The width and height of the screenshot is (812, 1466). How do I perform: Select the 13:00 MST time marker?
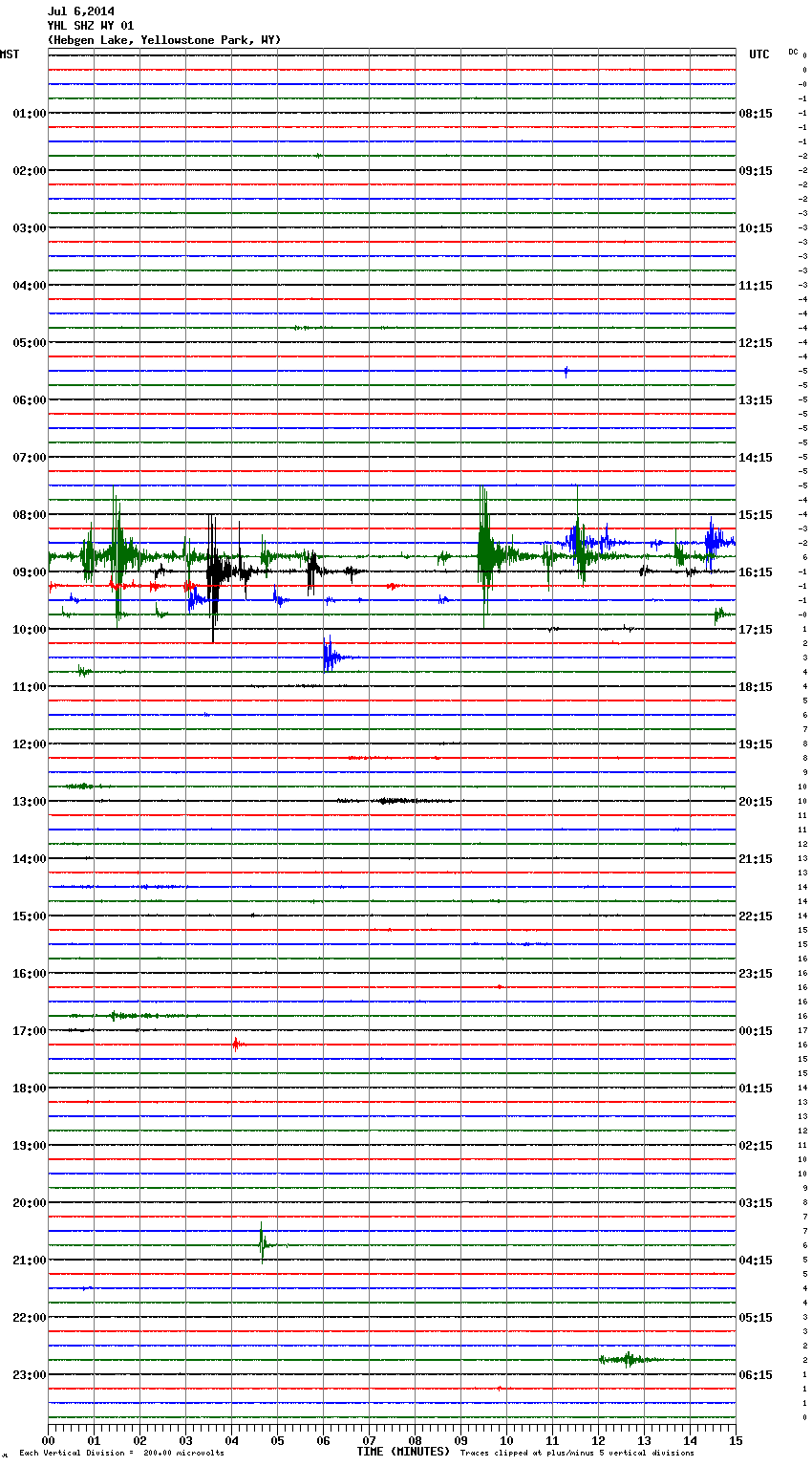pyautogui.click(x=29, y=802)
